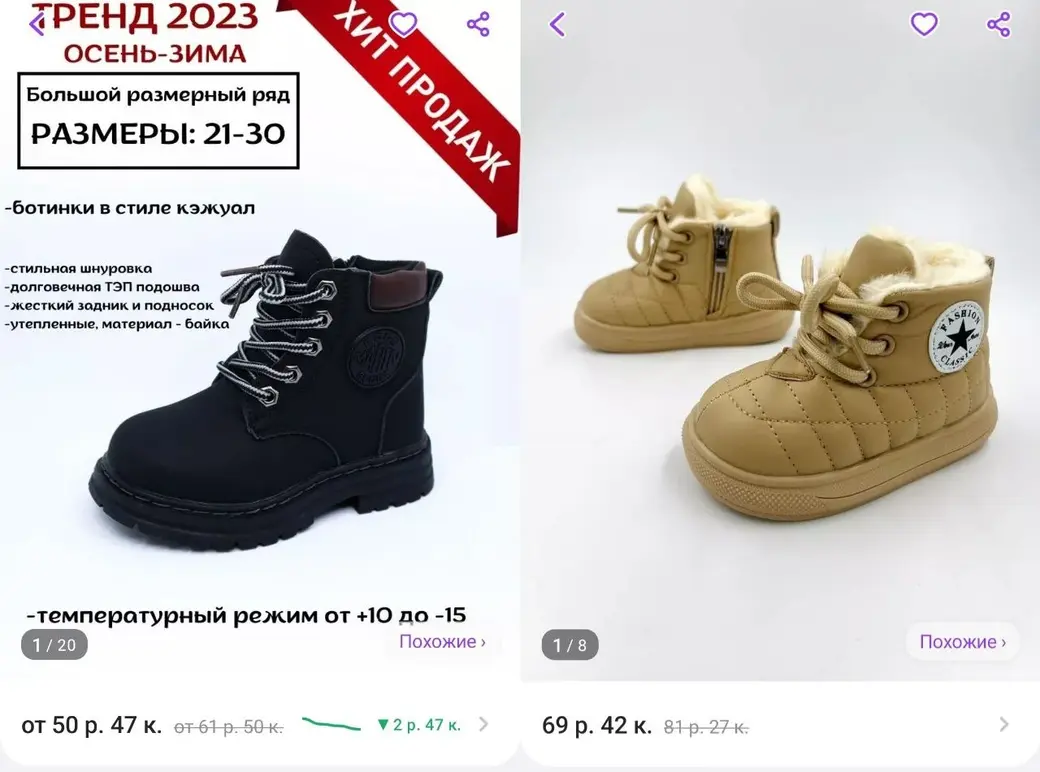Tap the 1 / 8 photo counter
The height and width of the screenshot is (772, 1040).
point(570,645)
